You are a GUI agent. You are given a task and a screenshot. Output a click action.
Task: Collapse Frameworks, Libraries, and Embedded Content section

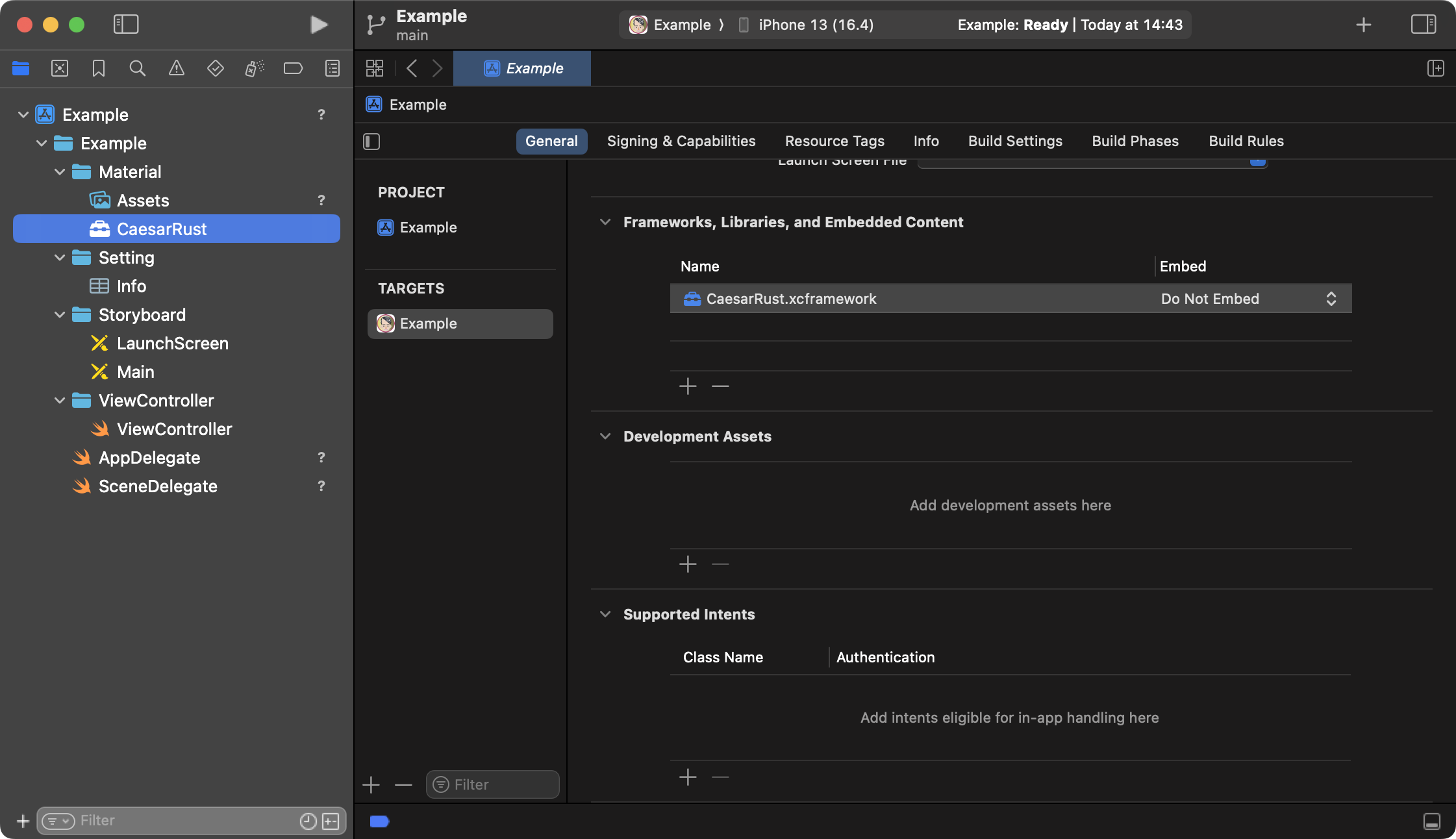click(605, 222)
